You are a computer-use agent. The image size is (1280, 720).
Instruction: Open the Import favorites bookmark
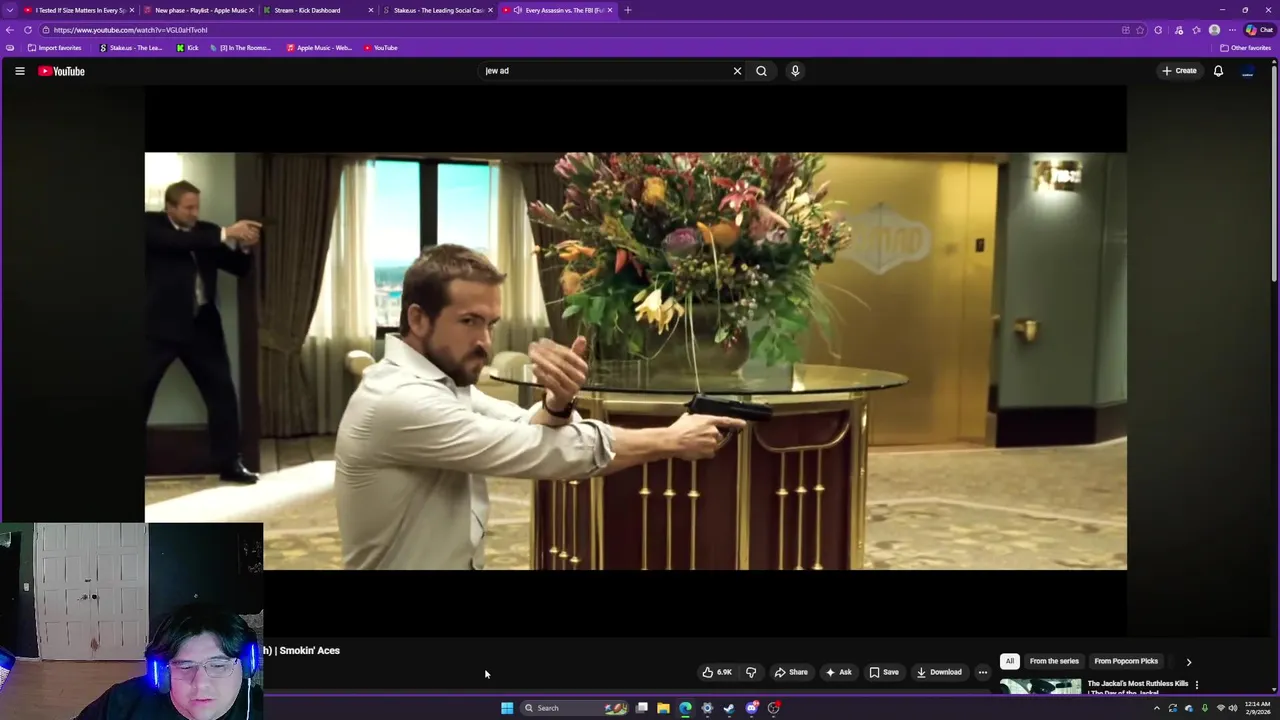click(54, 48)
